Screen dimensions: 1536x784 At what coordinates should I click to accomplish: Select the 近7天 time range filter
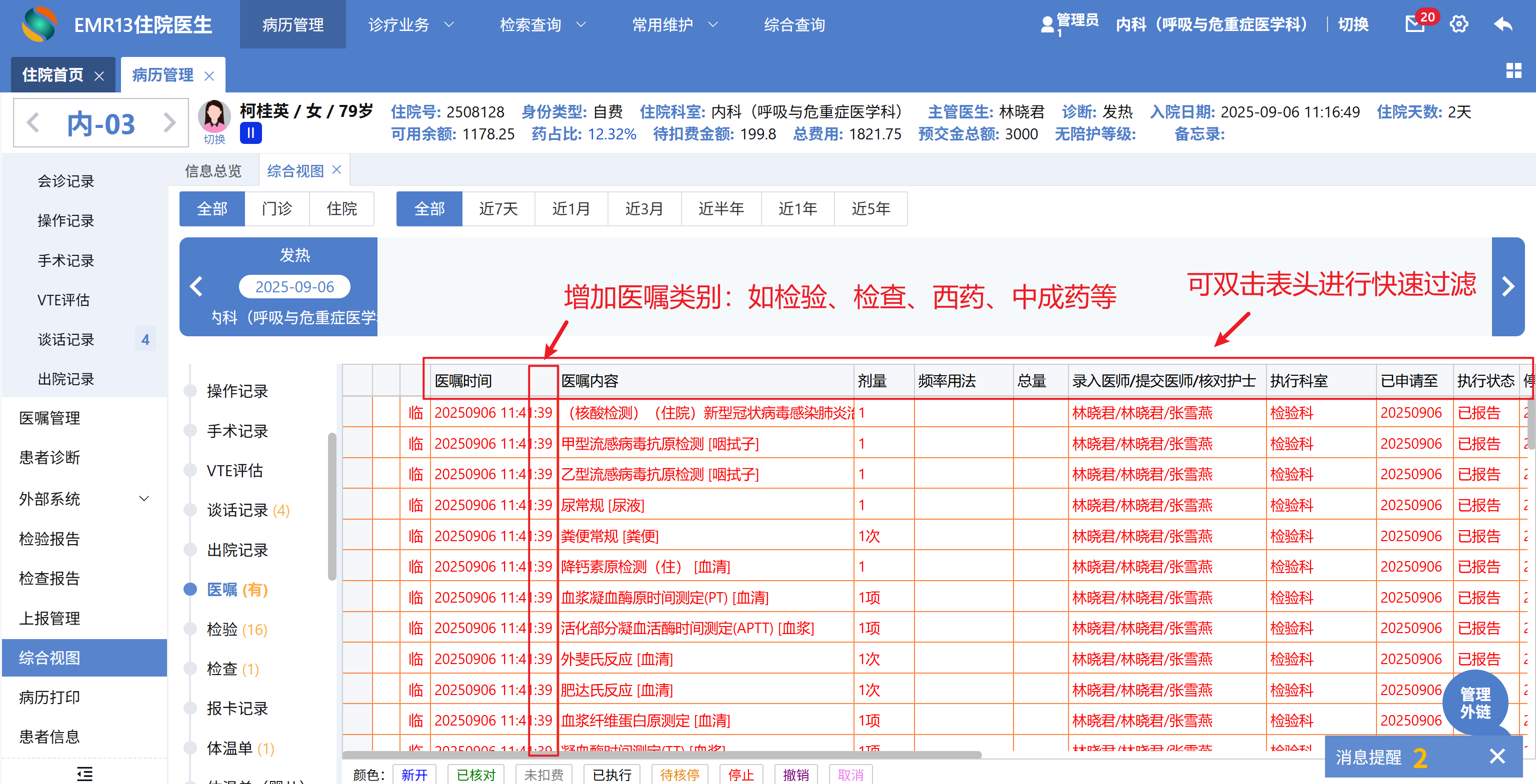[x=498, y=208]
